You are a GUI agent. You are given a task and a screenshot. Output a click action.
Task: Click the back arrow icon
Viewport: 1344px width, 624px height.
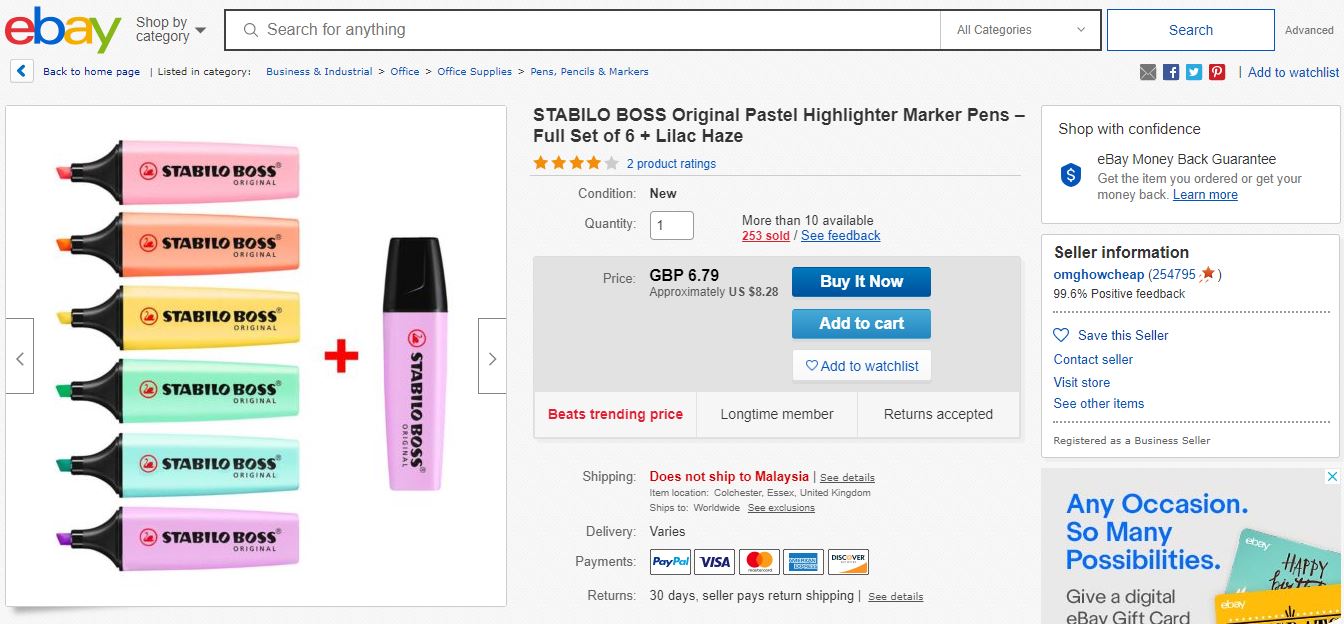pos(22,71)
